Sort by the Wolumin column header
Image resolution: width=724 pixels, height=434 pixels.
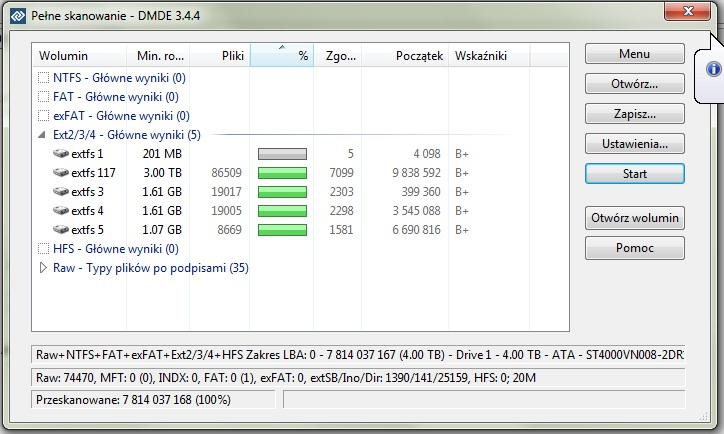(x=79, y=55)
